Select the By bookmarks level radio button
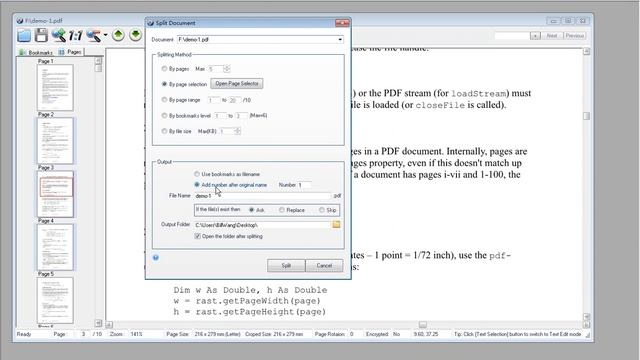The height and width of the screenshot is (360, 640). pyautogui.click(x=164, y=116)
